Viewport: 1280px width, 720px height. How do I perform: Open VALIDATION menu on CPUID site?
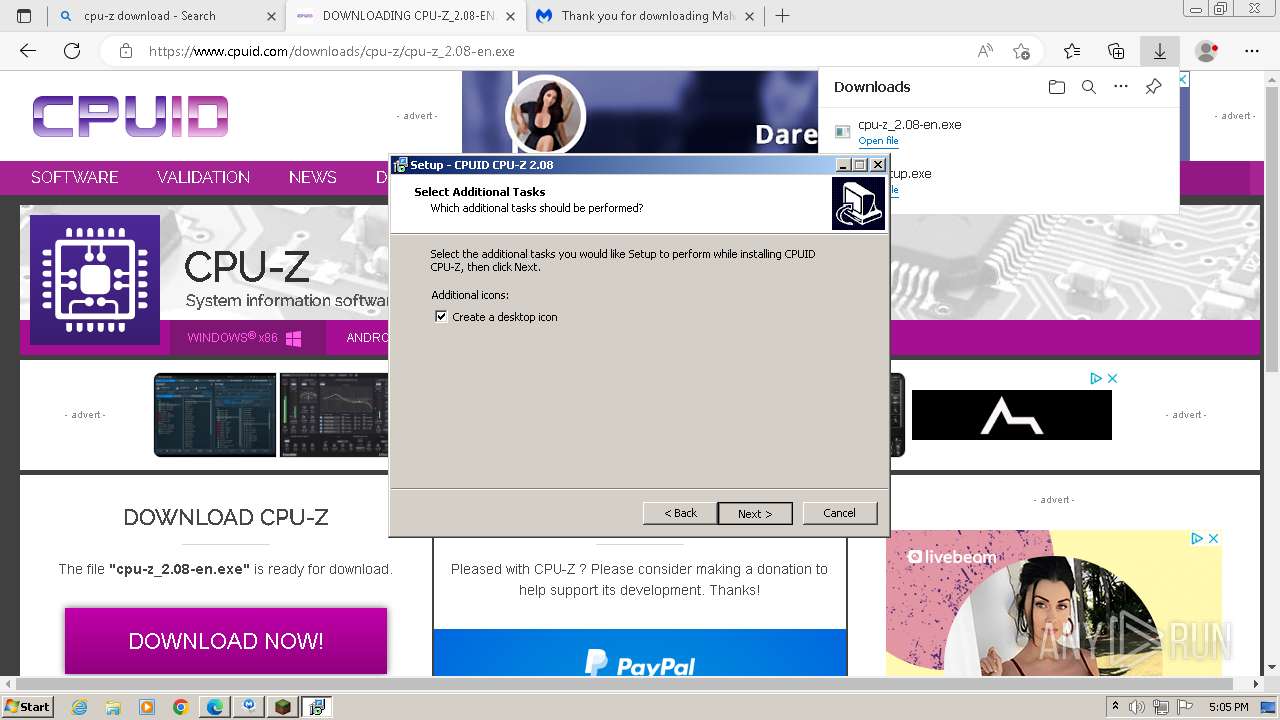pos(203,177)
